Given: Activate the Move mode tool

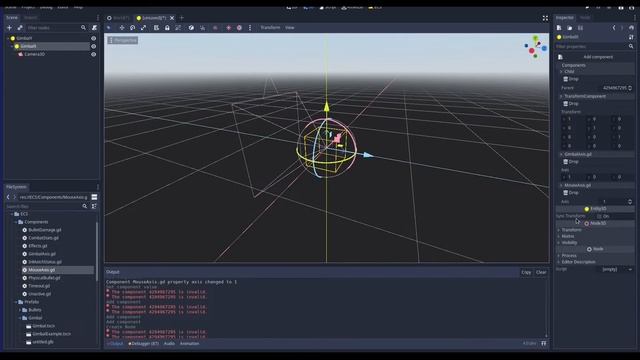Looking at the screenshot, I should coord(122,28).
